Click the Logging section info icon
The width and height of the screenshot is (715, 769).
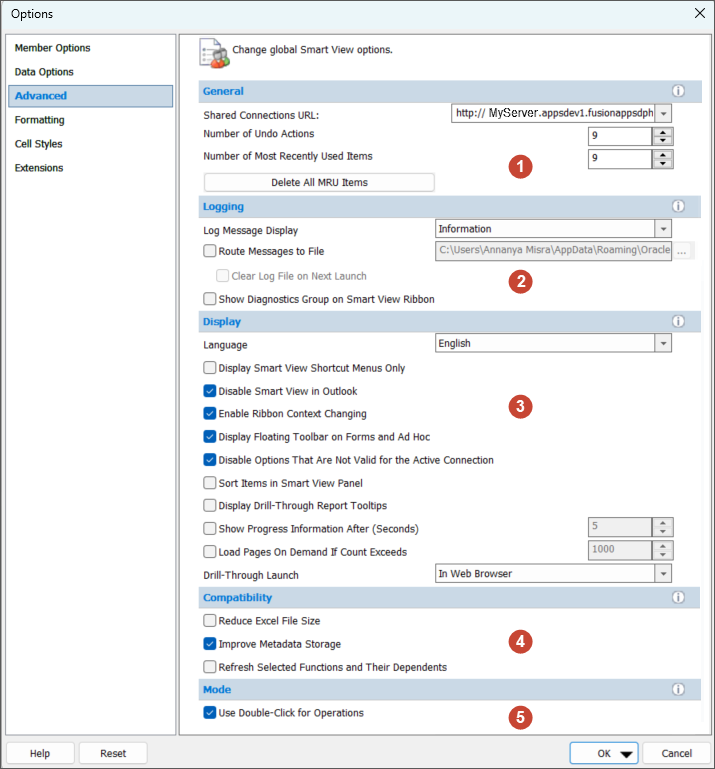point(678,206)
